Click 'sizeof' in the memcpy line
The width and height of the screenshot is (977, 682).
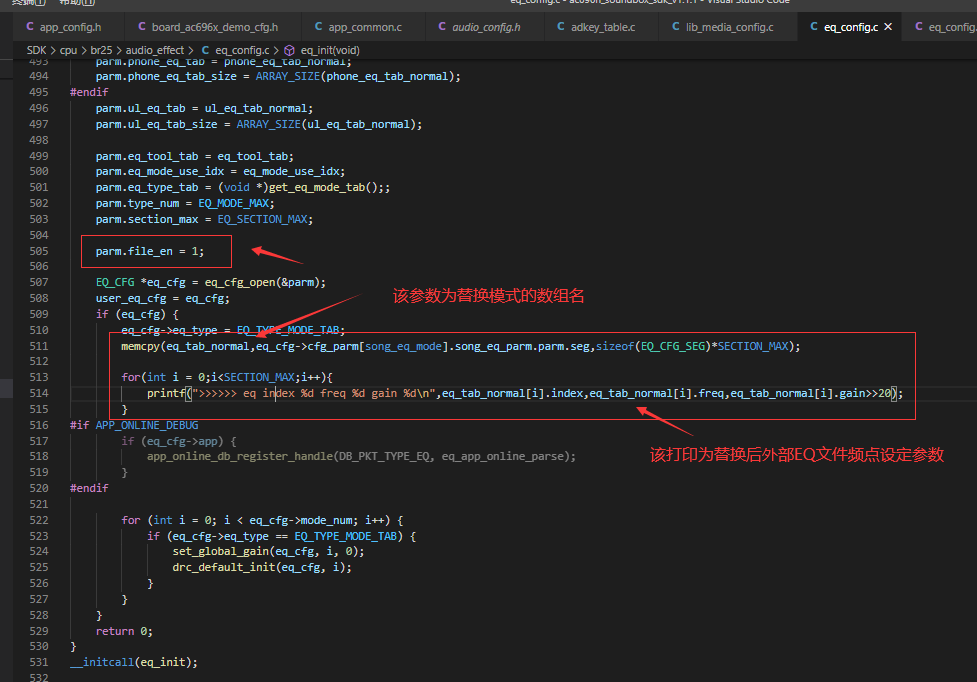[x=614, y=346]
